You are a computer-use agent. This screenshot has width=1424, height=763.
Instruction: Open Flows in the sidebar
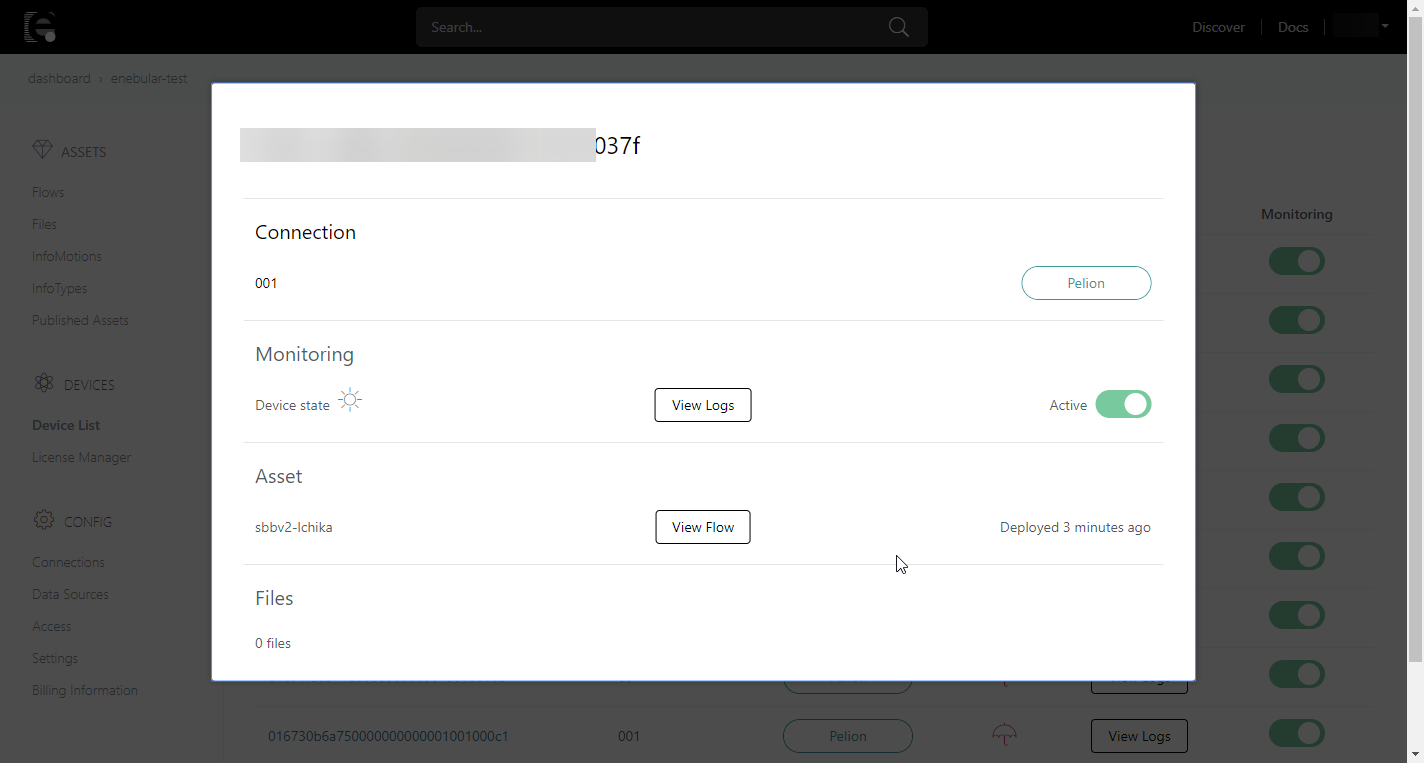48,192
